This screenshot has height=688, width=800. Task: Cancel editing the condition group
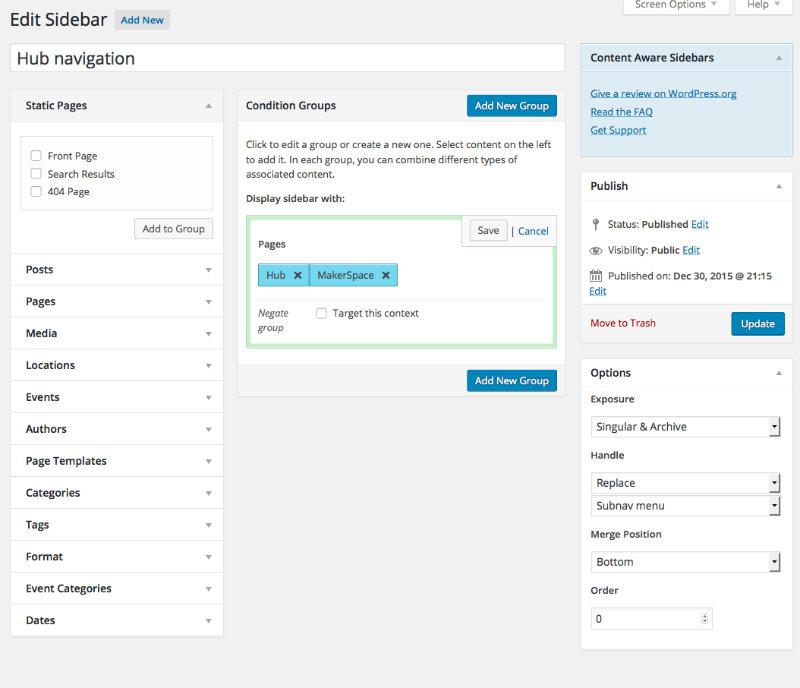coord(533,231)
